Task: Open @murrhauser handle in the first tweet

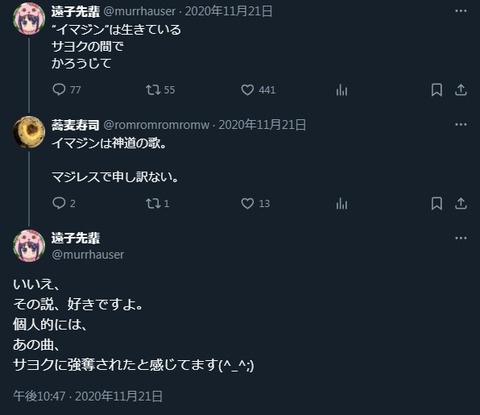Action: [x=139, y=11]
